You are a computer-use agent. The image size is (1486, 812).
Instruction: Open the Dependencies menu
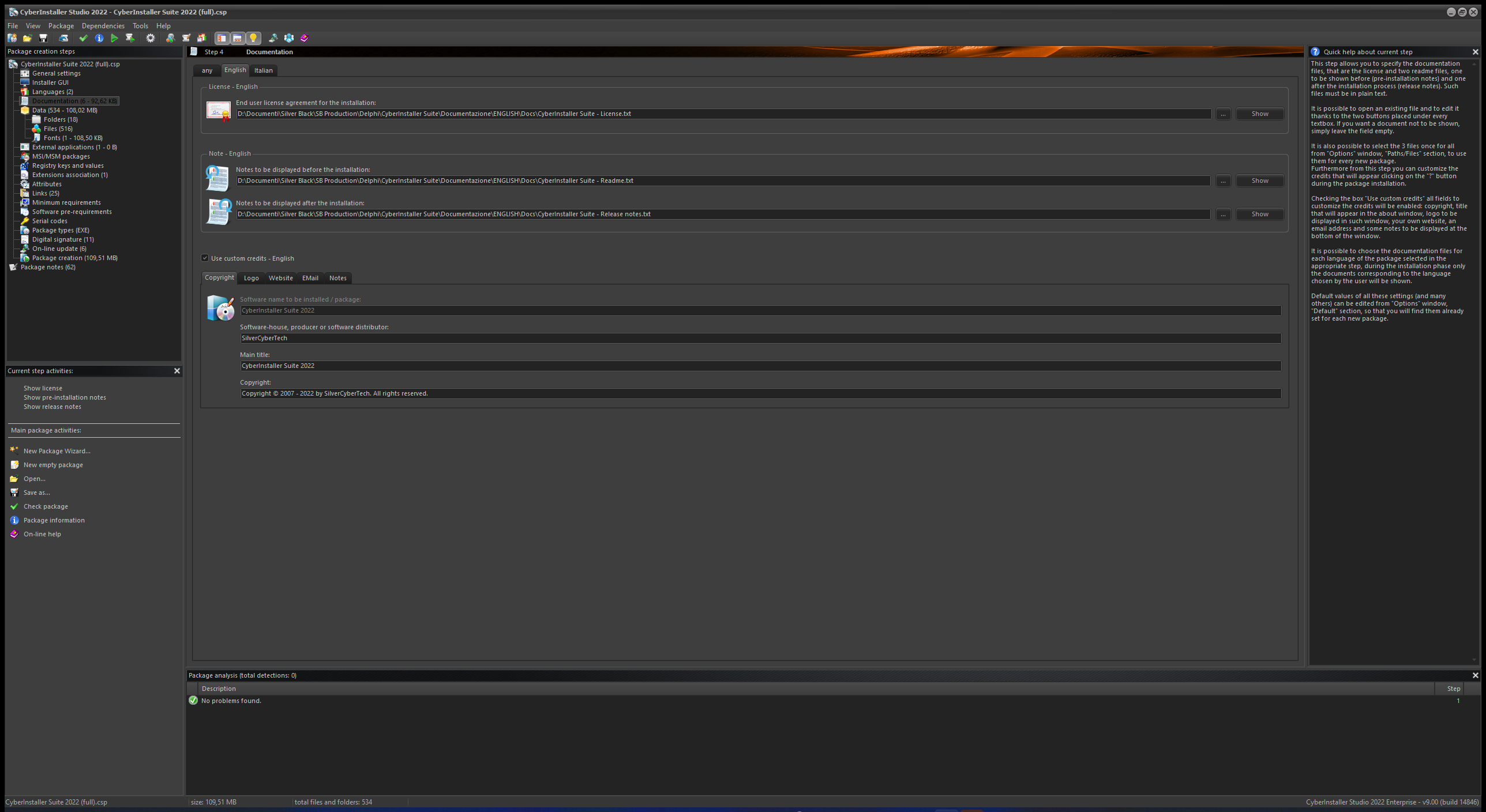103,26
